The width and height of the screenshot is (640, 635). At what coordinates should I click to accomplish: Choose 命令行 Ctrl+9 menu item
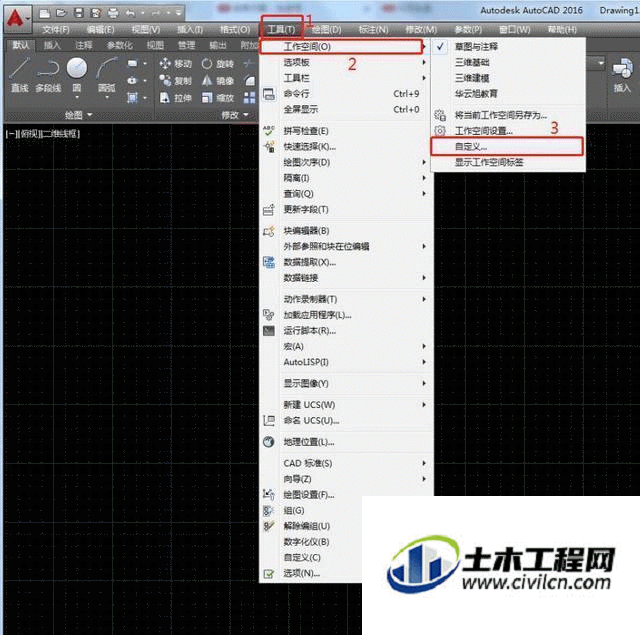[346, 94]
